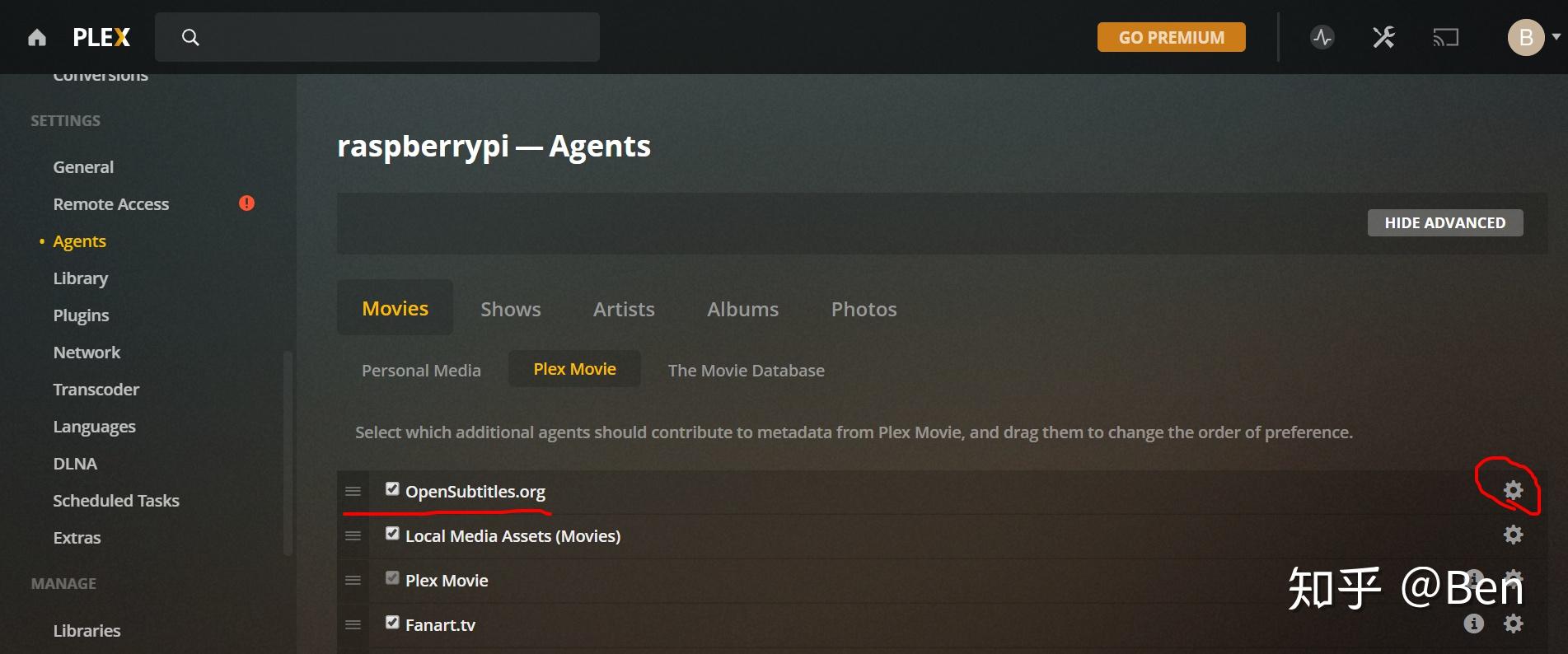Click the cast to device icon
Screen dimensions: 1568x654
1445,38
